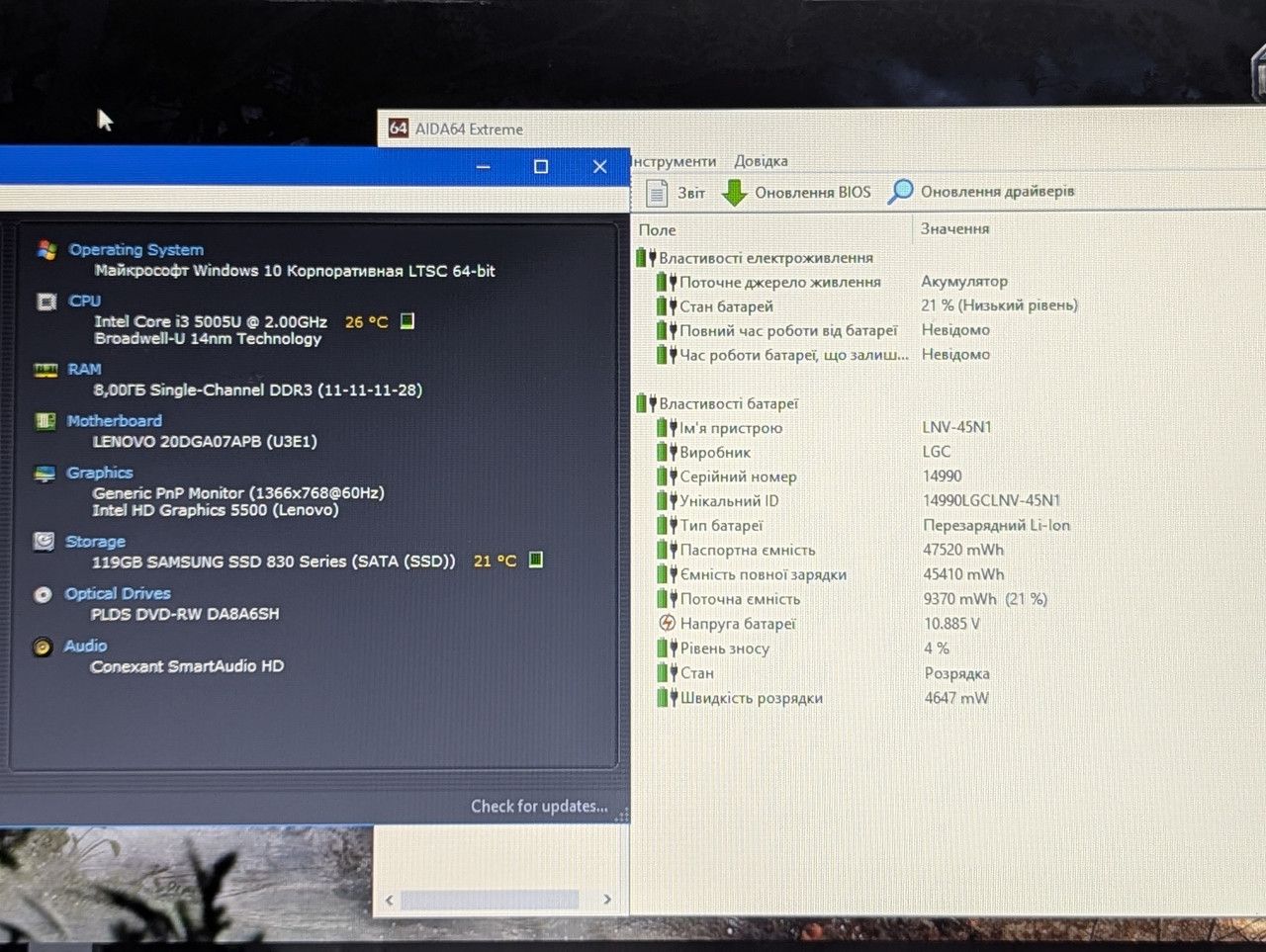Open the Optical Drives section link
The image size is (1266, 952).
pos(118,593)
